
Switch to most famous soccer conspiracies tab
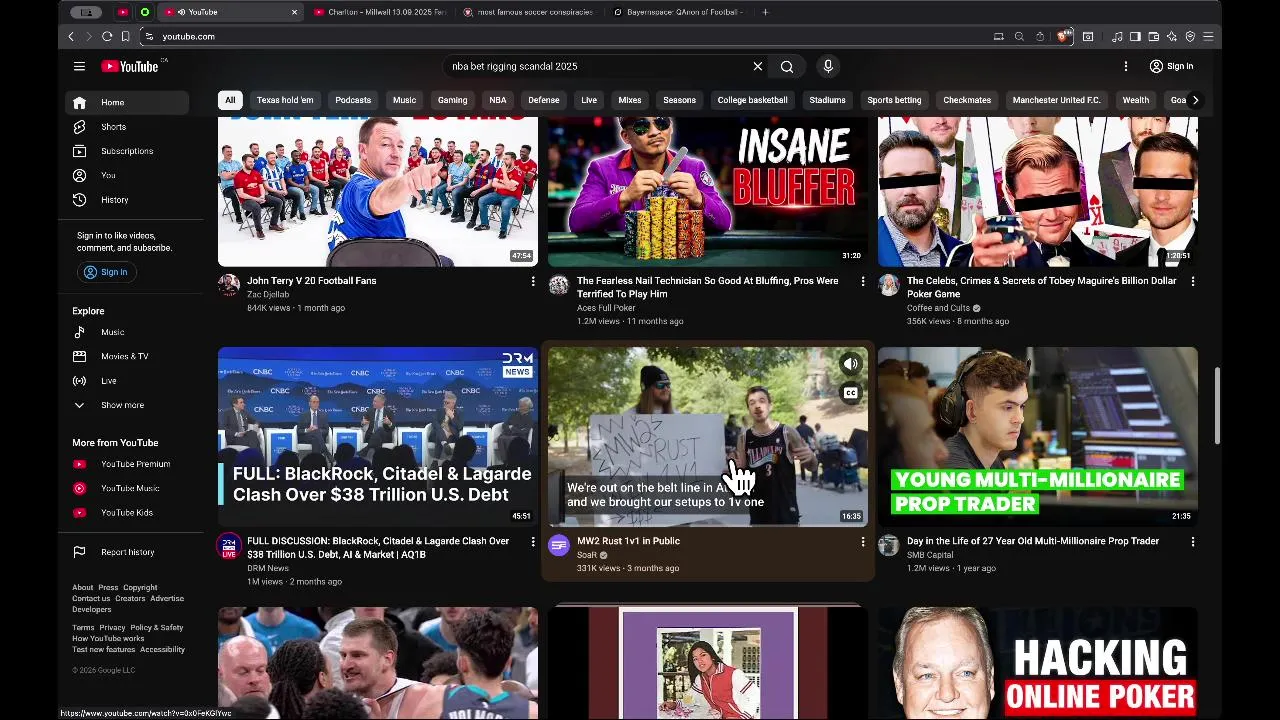(x=529, y=12)
